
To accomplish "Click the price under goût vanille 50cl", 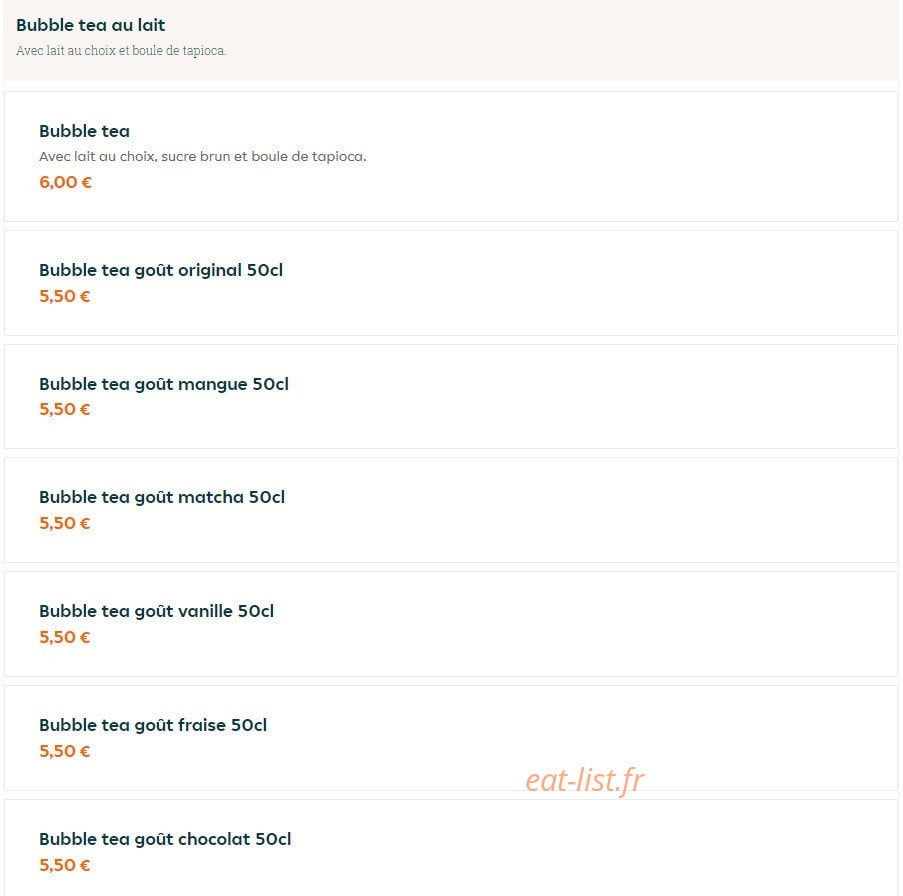I will [x=64, y=637].
